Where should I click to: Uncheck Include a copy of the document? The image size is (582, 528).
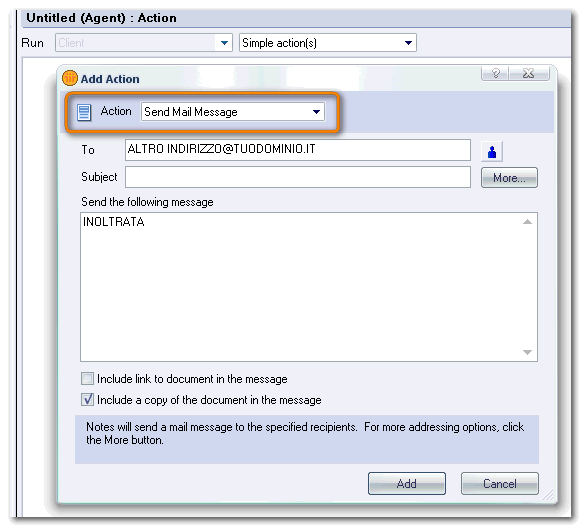(x=87, y=400)
